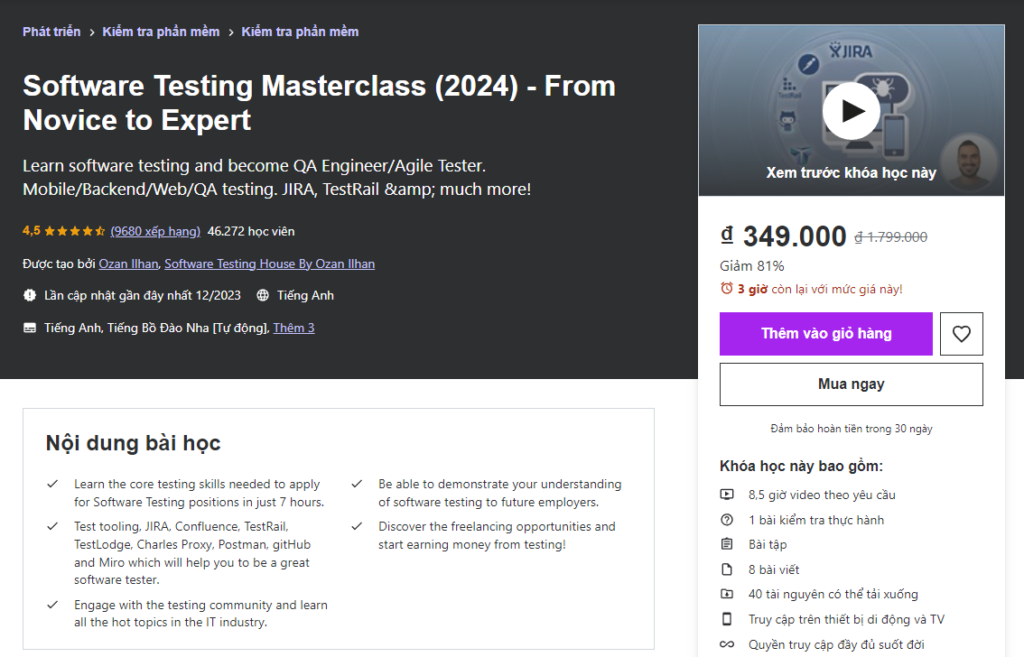Click the mobile device access icon
Screen dimensions: 1024x657
click(727, 619)
